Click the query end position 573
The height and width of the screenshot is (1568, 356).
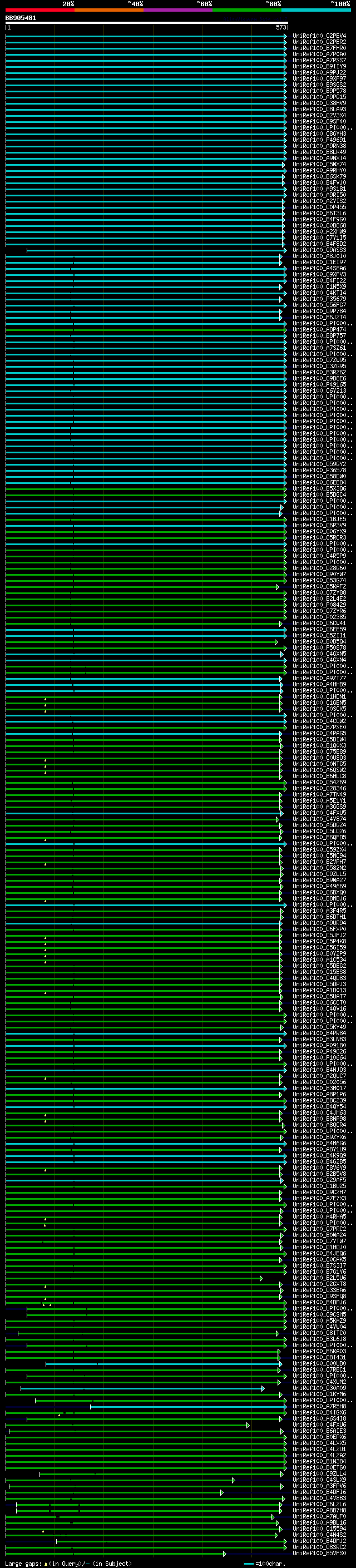point(280,28)
